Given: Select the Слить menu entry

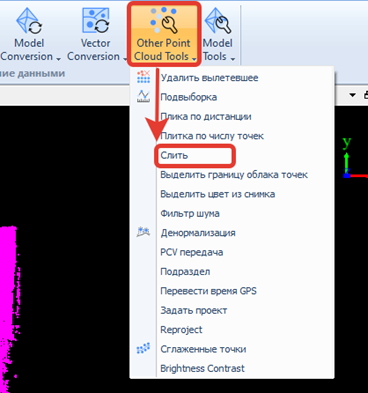Looking at the screenshot, I should pyautogui.click(x=232, y=155).
